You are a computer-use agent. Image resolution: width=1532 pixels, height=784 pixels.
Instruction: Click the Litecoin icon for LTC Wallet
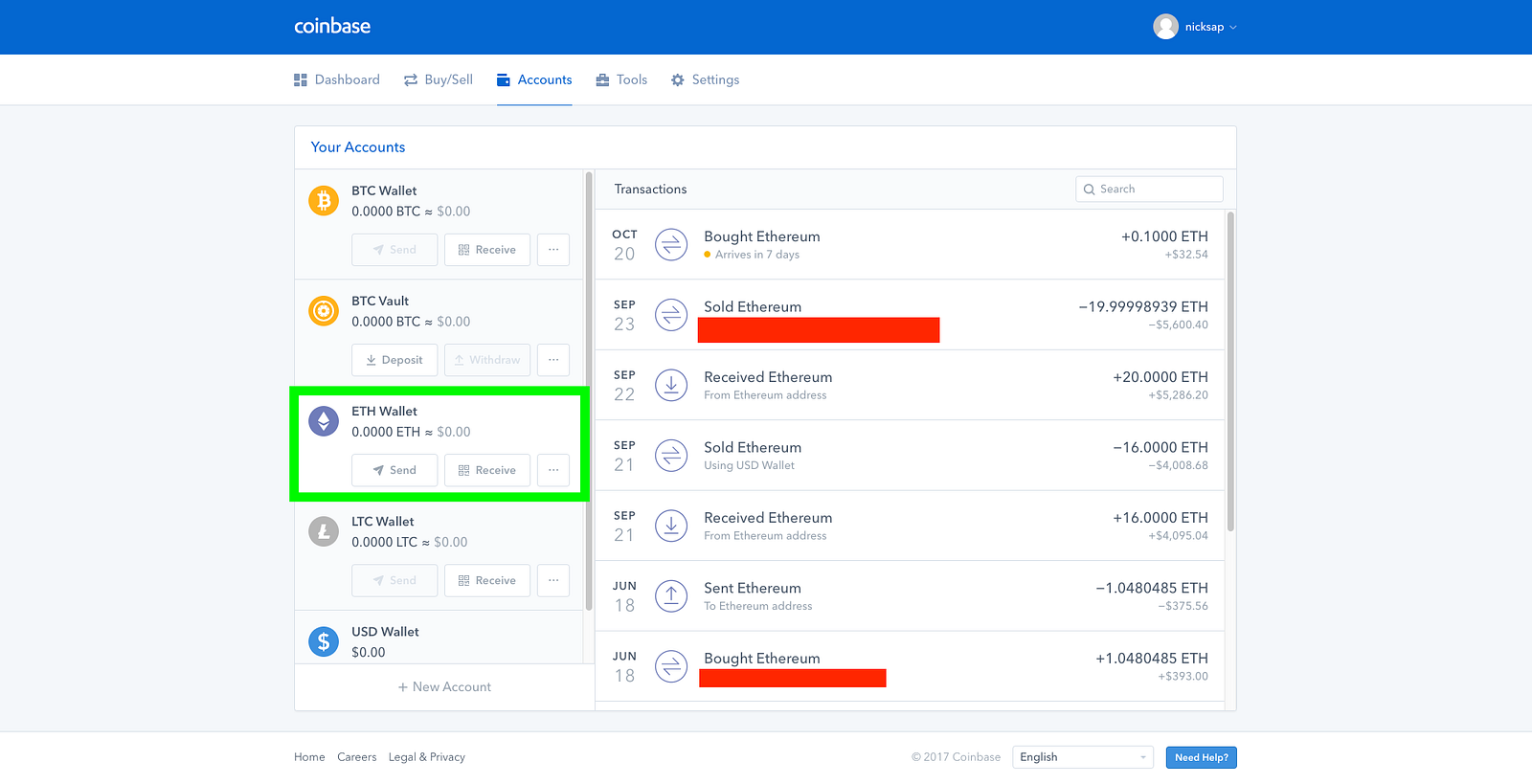coord(324,531)
